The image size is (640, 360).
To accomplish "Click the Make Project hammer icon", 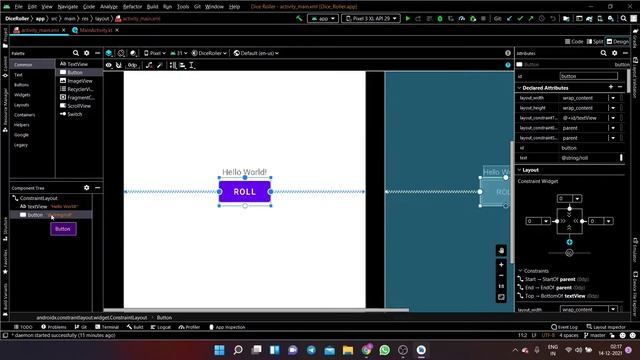I will click(299, 18).
